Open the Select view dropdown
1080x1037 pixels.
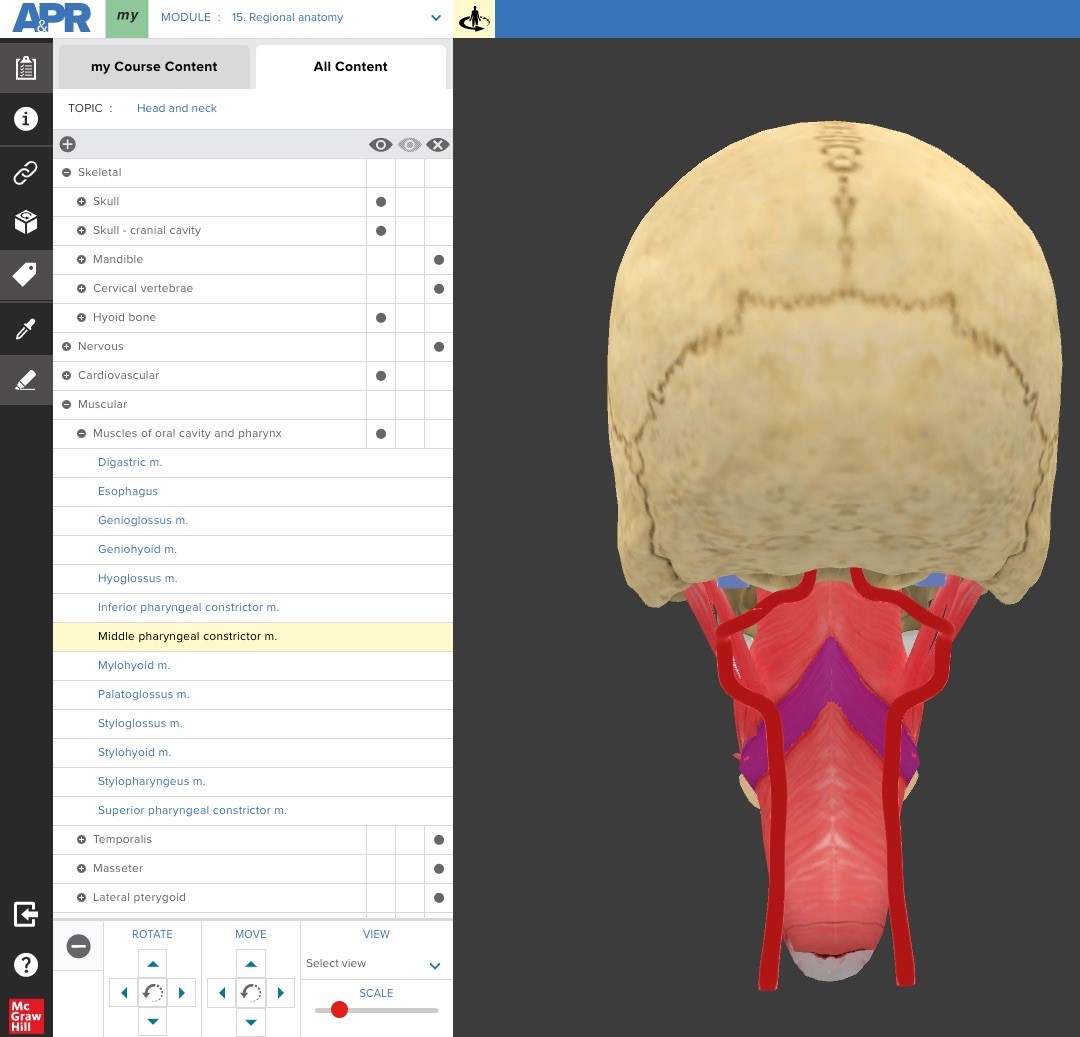click(375, 964)
